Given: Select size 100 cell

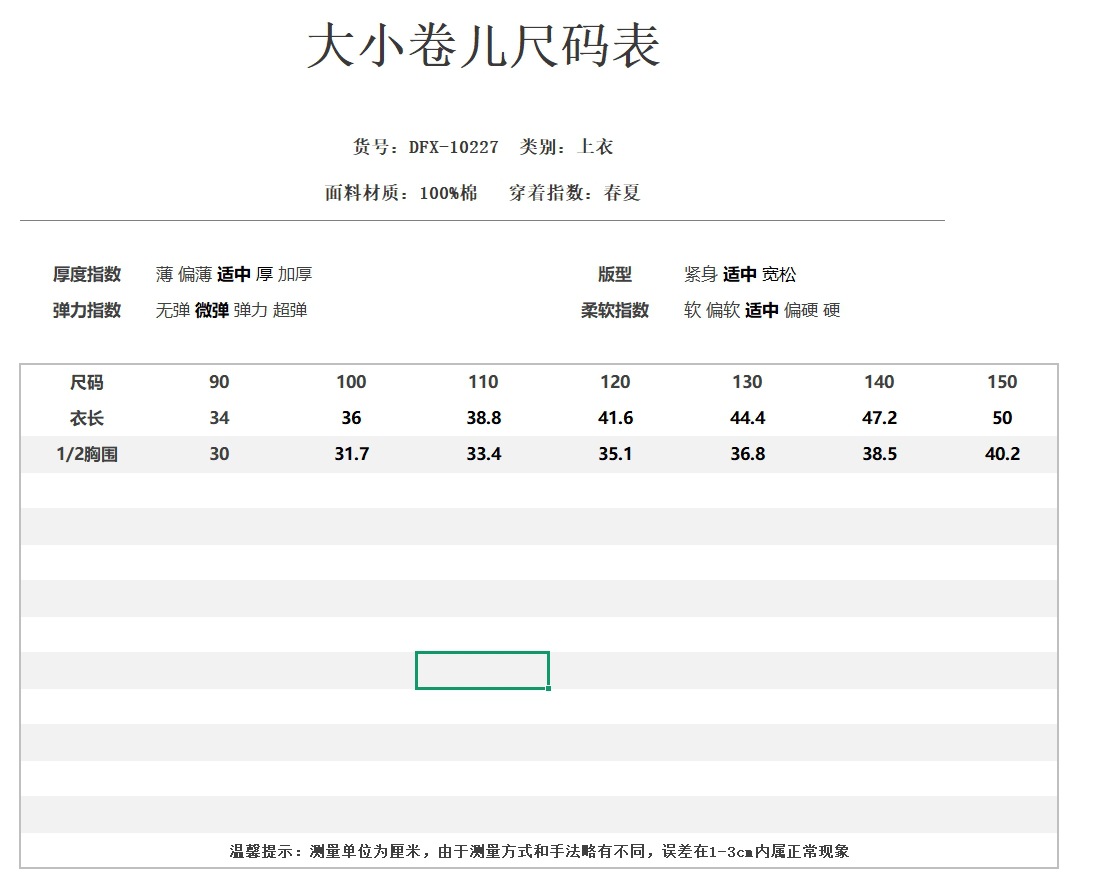Looking at the screenshot, I should 351,382.
